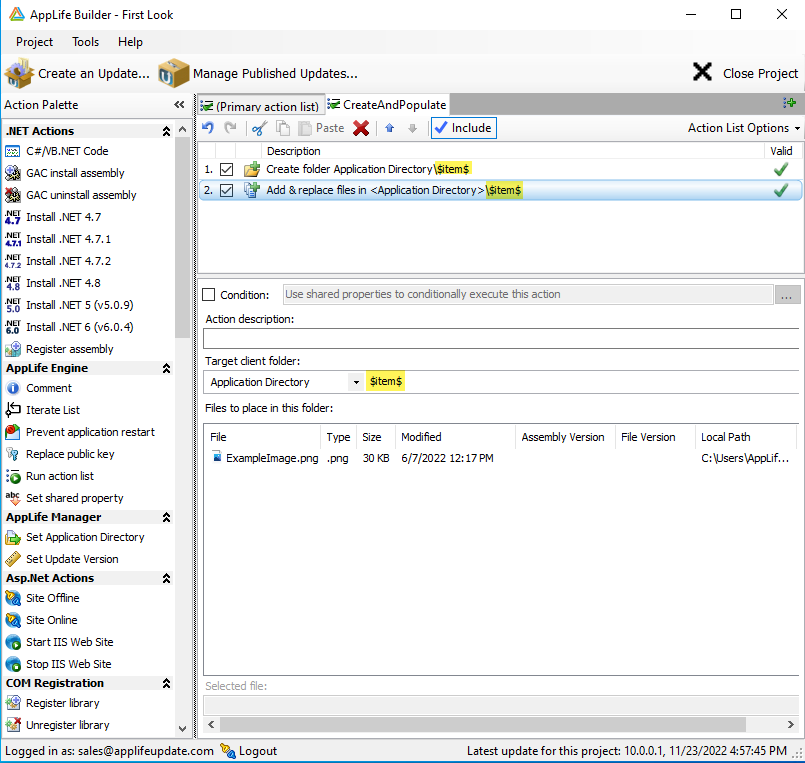Click the Undo arrow in action toolbar
Viewport: 805px width, 763px height.
point(207,128)
